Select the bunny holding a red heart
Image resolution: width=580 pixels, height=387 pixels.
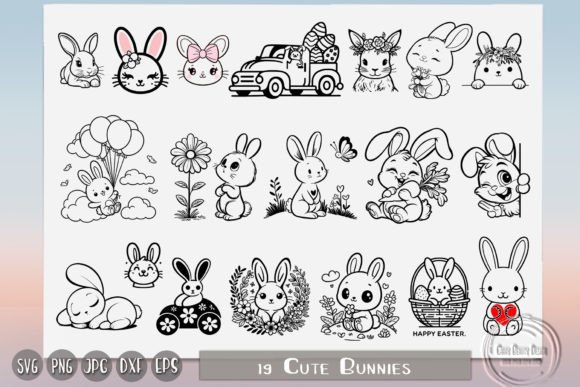503,285
